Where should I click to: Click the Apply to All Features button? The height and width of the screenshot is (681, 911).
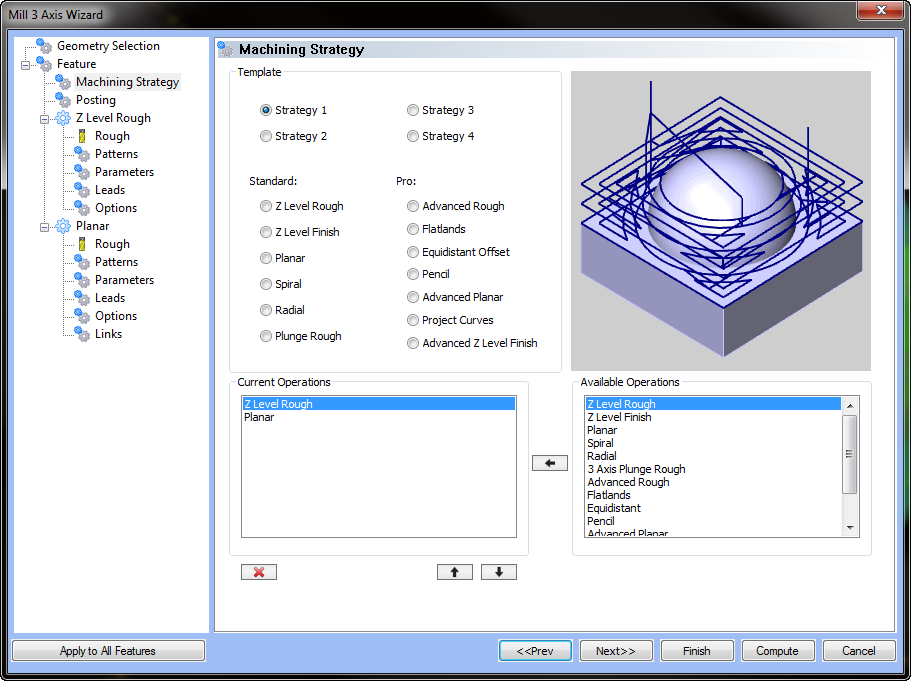108,650
